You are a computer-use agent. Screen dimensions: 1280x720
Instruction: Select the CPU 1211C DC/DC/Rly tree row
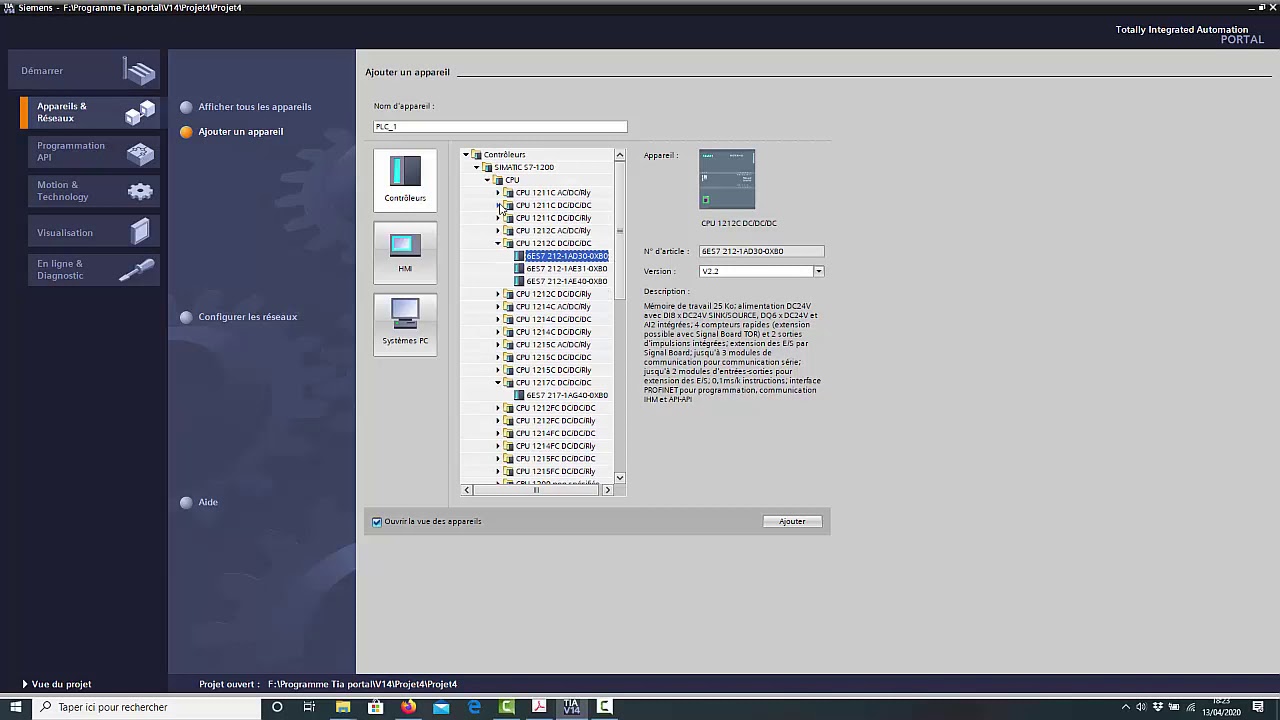(553, 218)
